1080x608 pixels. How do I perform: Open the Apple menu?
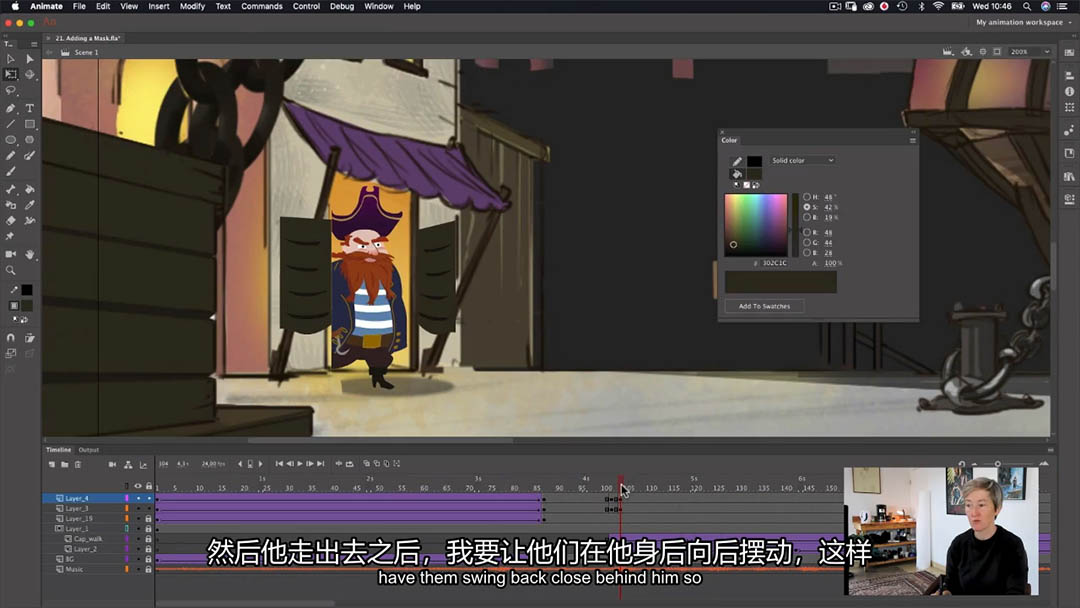14,6
